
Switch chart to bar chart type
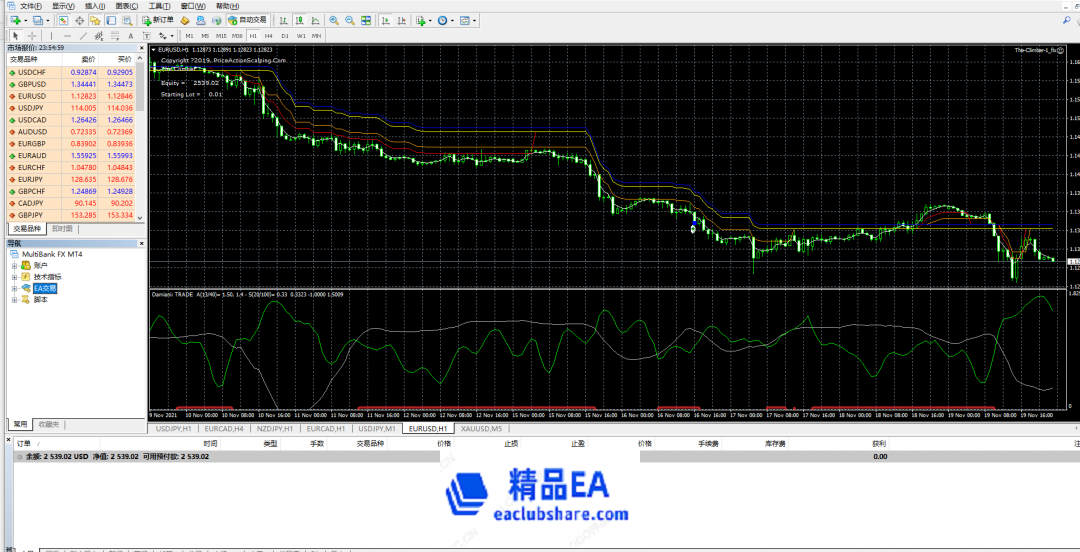click(x=283, y=21)
